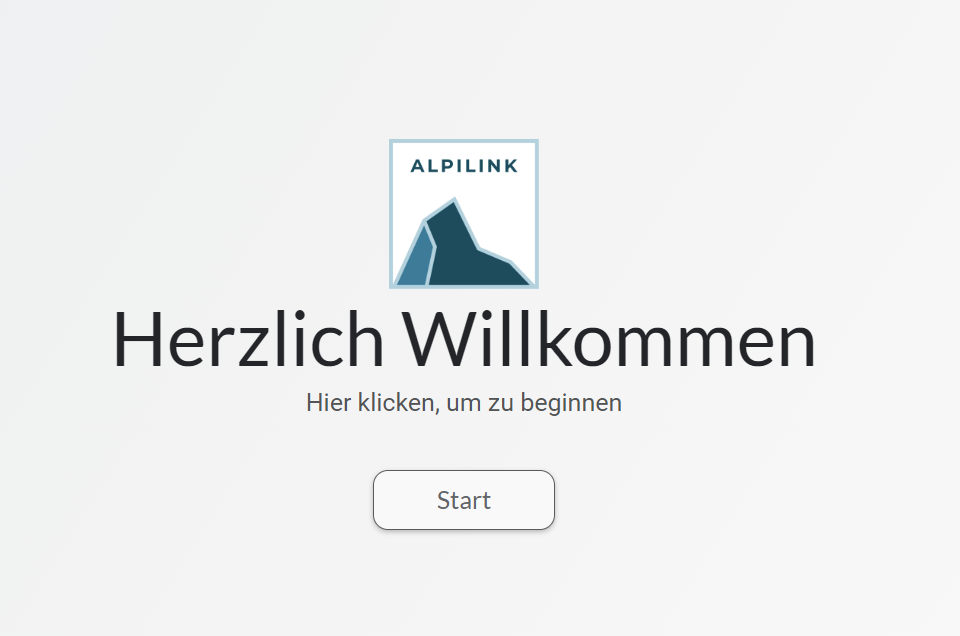This screenshot has height=636, width=960.
Task: Click the Alpilink logo image
Action: [463, 214]
